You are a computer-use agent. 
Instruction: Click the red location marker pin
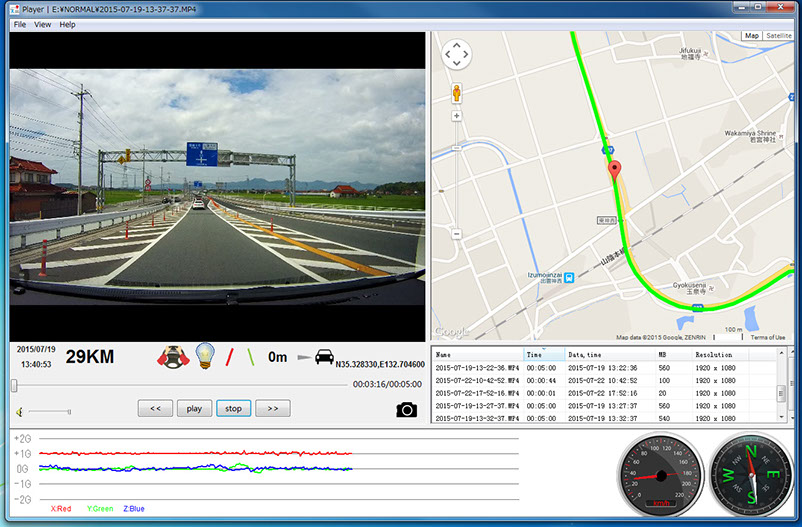(x=614, y=170)
